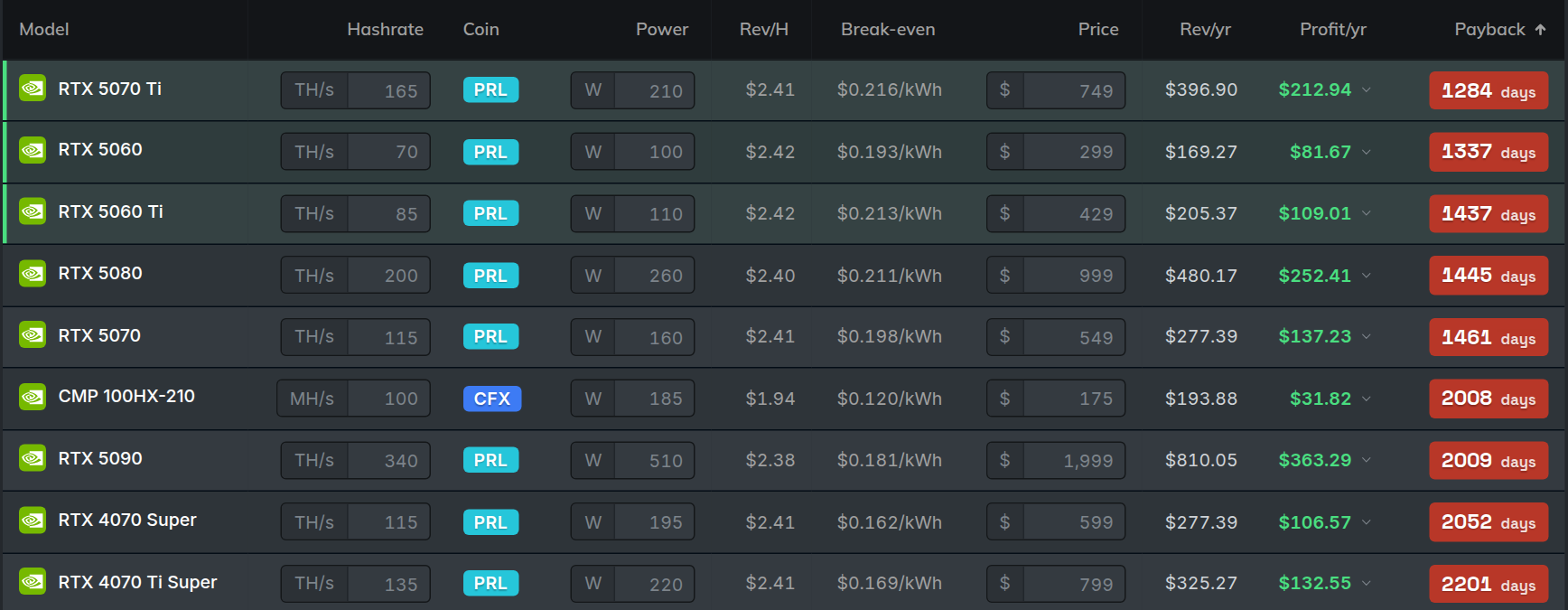Select the RTX 4070 Super model name
This screenshot has height=610, width=1568.
127,520
